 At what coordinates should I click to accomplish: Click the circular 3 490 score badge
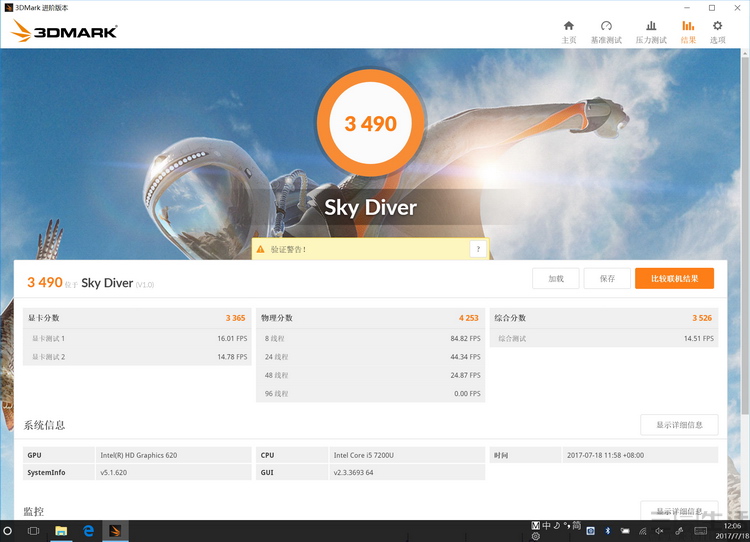(x=371, y=123)
